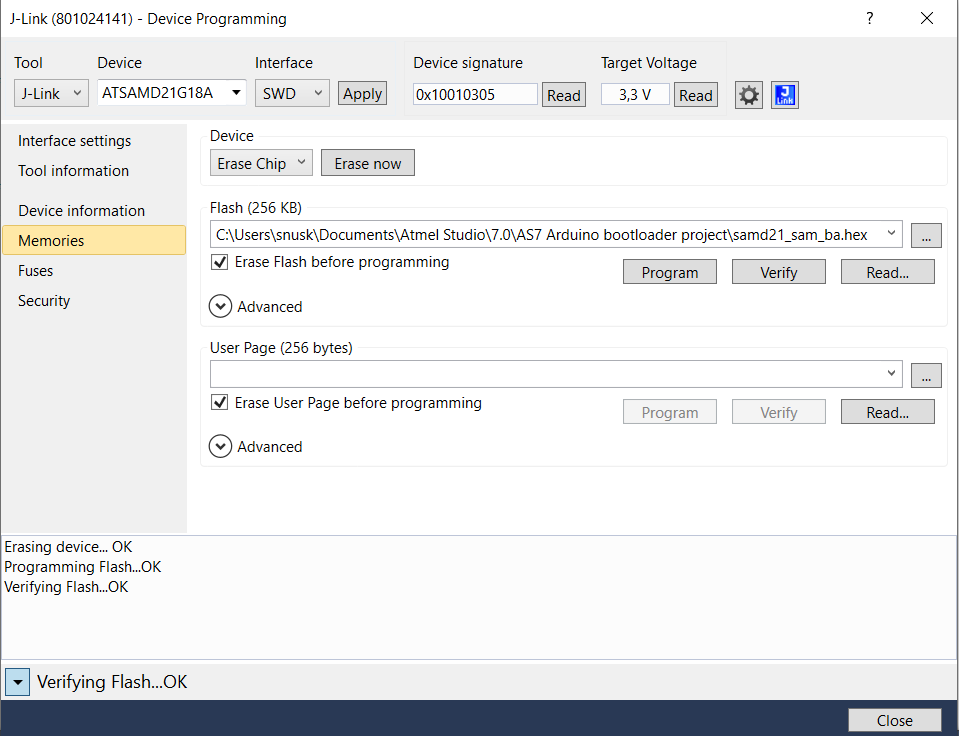
Task: Click the Device signature field 0x10010305
Action: [x=475, y=94]
